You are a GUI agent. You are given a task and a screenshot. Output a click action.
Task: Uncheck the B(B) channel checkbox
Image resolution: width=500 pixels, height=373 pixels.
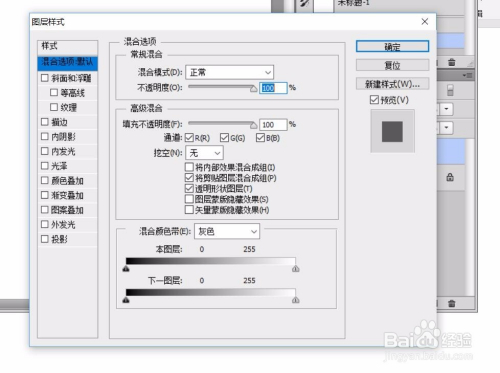pyautogui.click(x=260, y=138)
